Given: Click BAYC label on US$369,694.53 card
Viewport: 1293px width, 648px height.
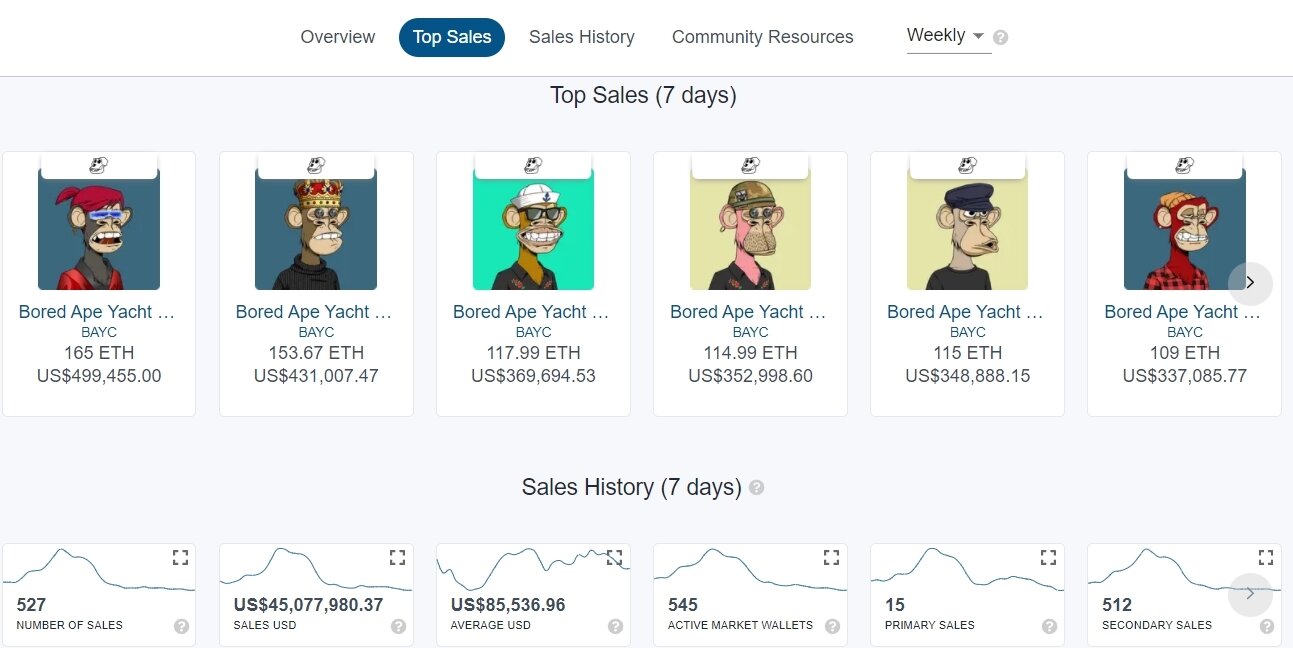Looking at the screenshot, I should (533, 332).
